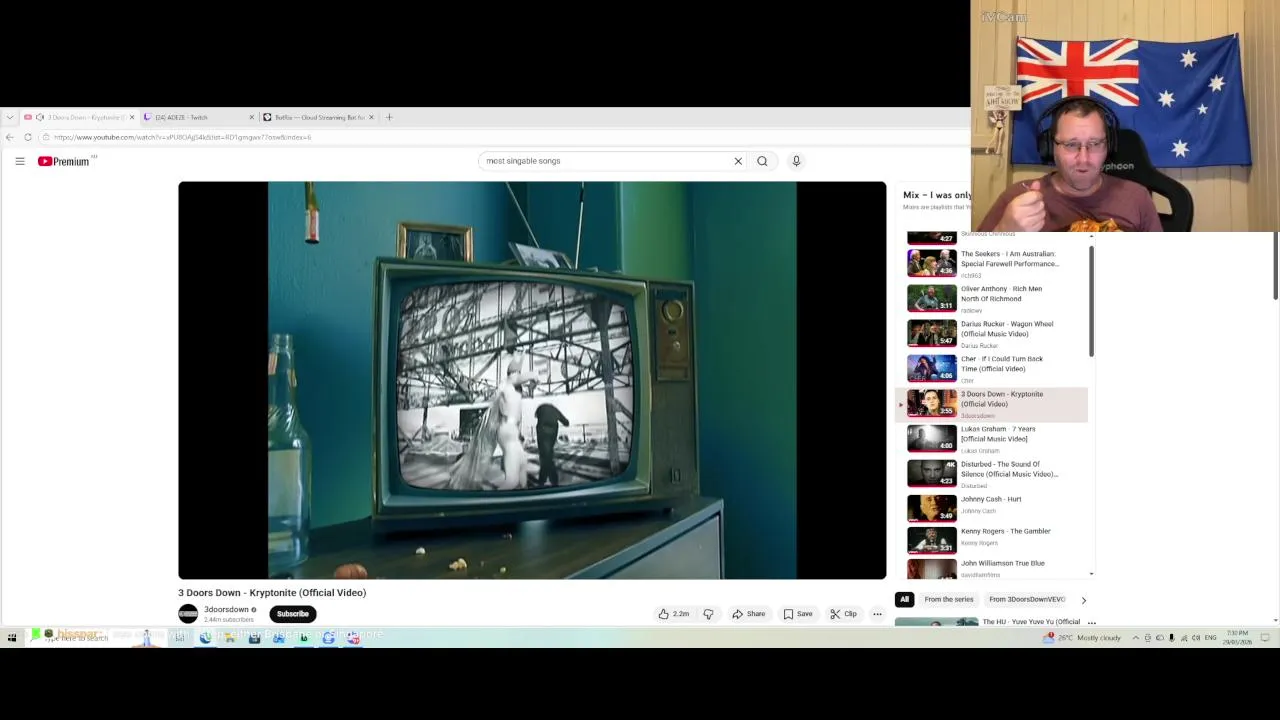Screen dimensions: 1280x720
Task: Go back with the browser back arrow
Action: pos(10,137)
